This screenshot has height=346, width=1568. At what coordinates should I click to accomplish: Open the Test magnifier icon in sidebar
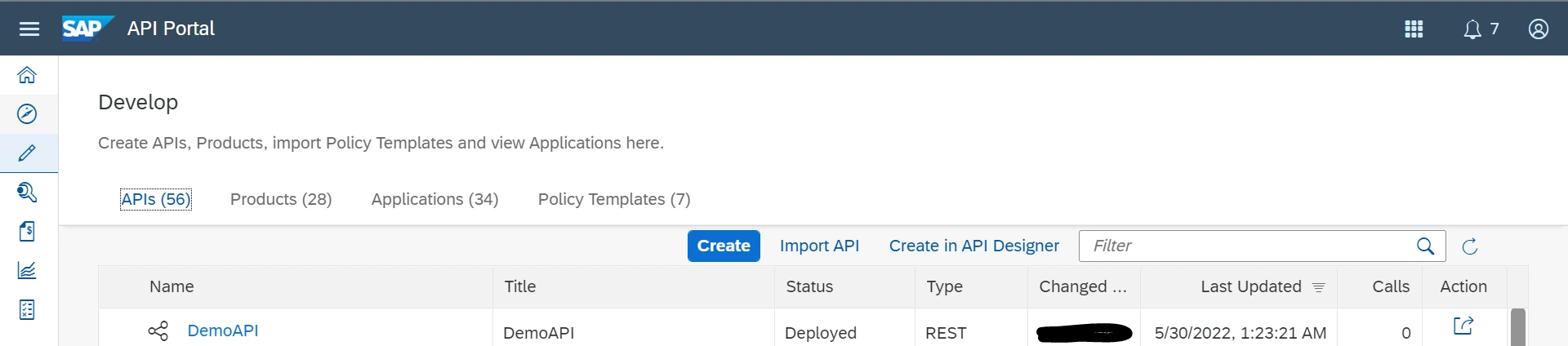[x=27, y=192]
